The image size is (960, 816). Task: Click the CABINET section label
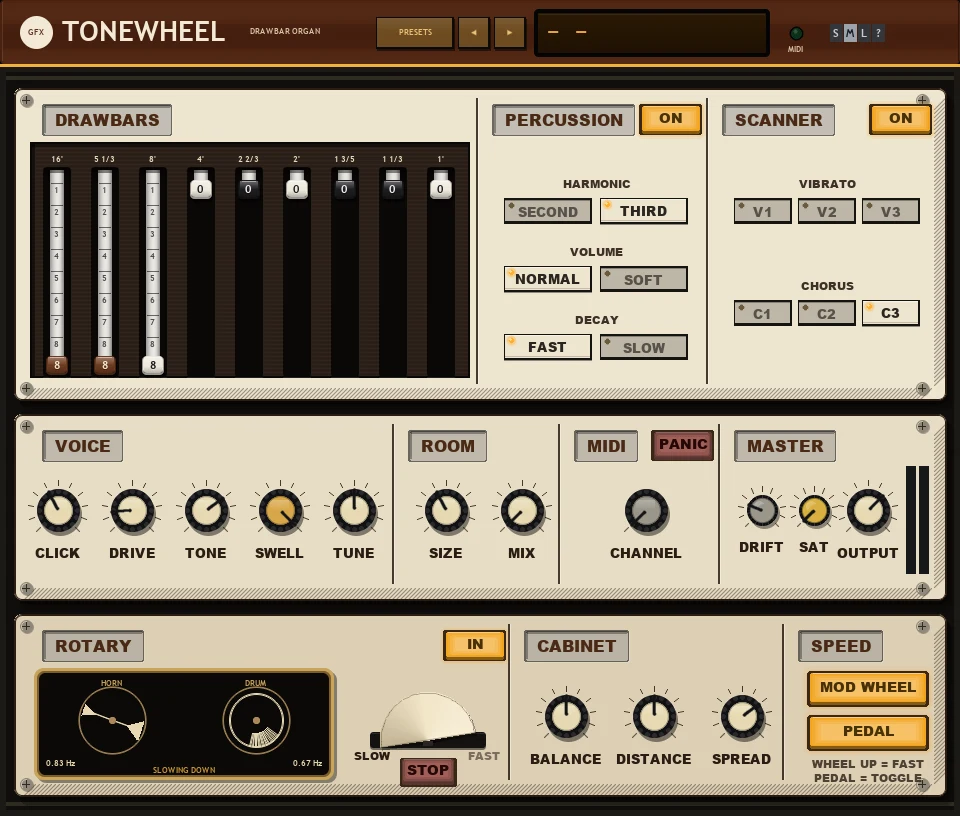point(576,646)
